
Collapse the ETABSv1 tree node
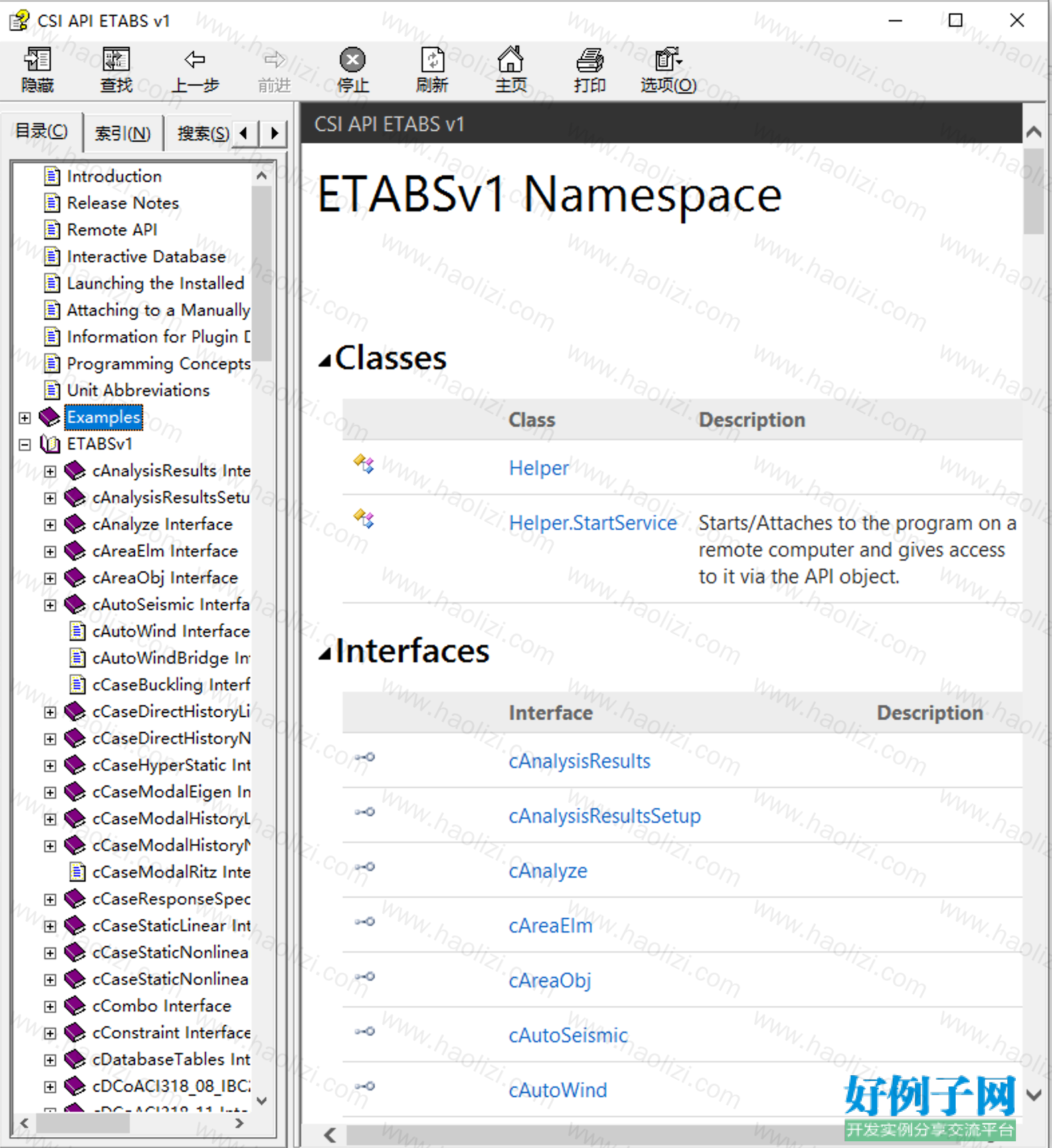[25, 445]
